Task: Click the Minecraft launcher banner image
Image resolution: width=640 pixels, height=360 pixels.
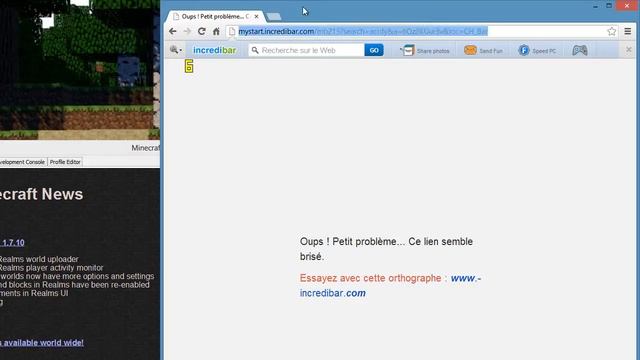Action: (x=80, y=70)
